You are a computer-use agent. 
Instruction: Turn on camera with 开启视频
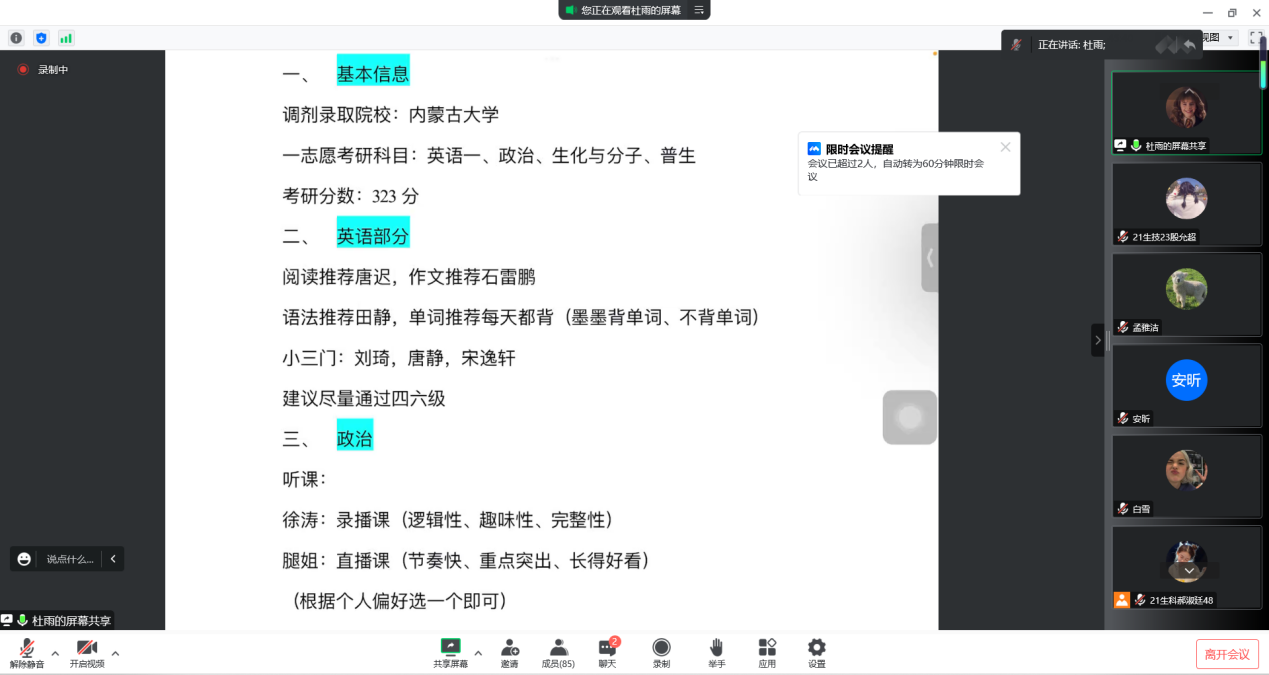coord(87,648)
